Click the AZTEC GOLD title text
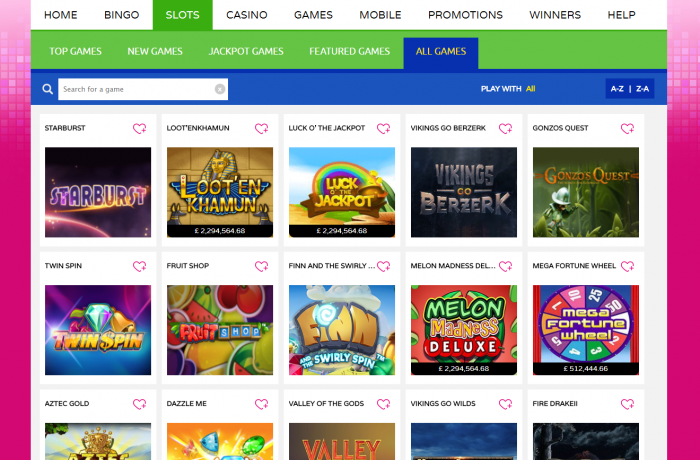The height and width of the screenshot is (460, 700). point(67,404)
